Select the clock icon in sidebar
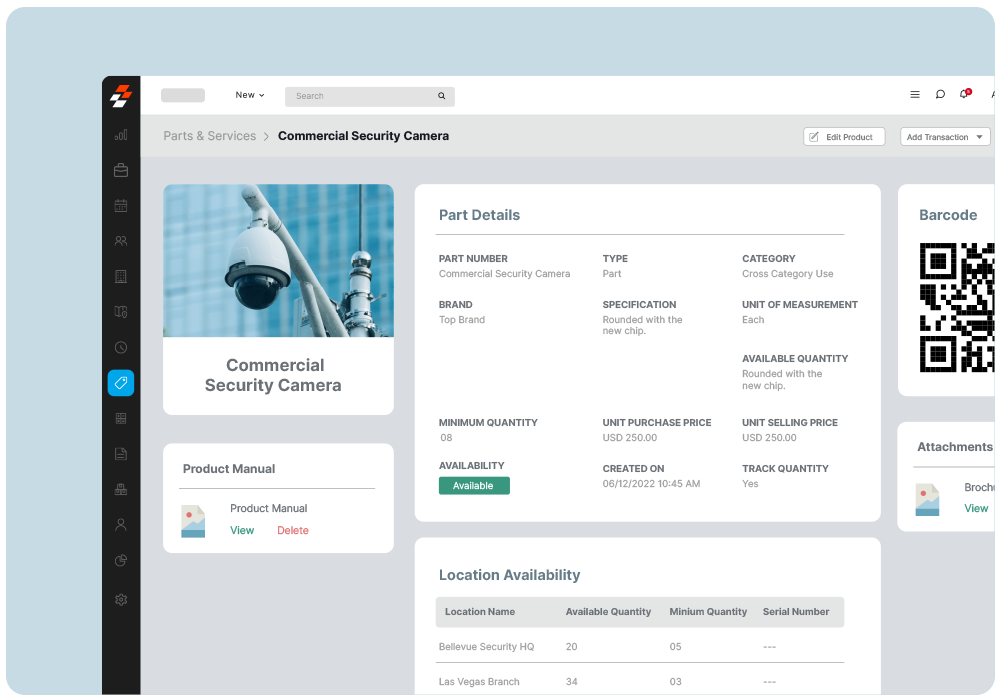Screen dimensions: 1000x700 point(121,348)
